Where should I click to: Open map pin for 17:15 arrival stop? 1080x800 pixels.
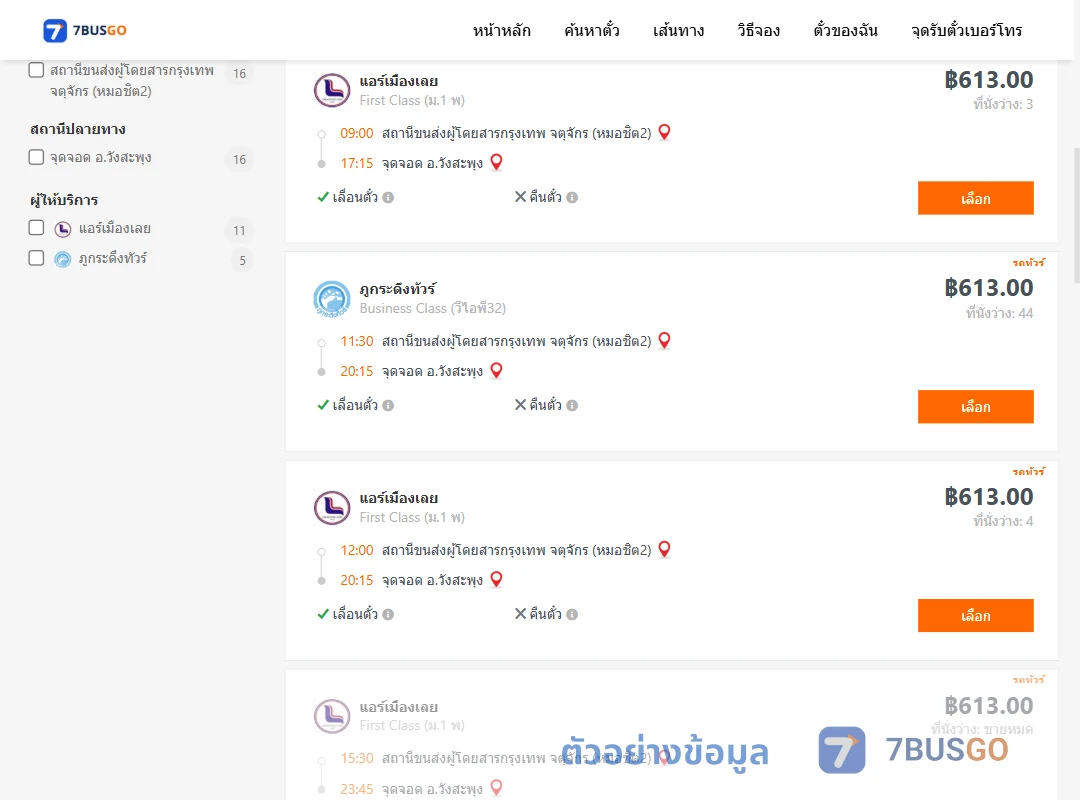(496, 162)
